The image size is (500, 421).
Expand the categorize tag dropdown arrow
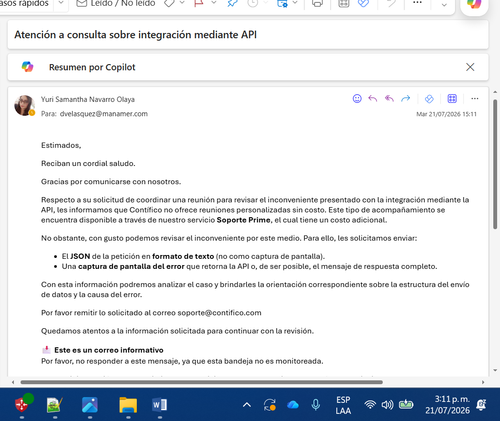(182, 3)
